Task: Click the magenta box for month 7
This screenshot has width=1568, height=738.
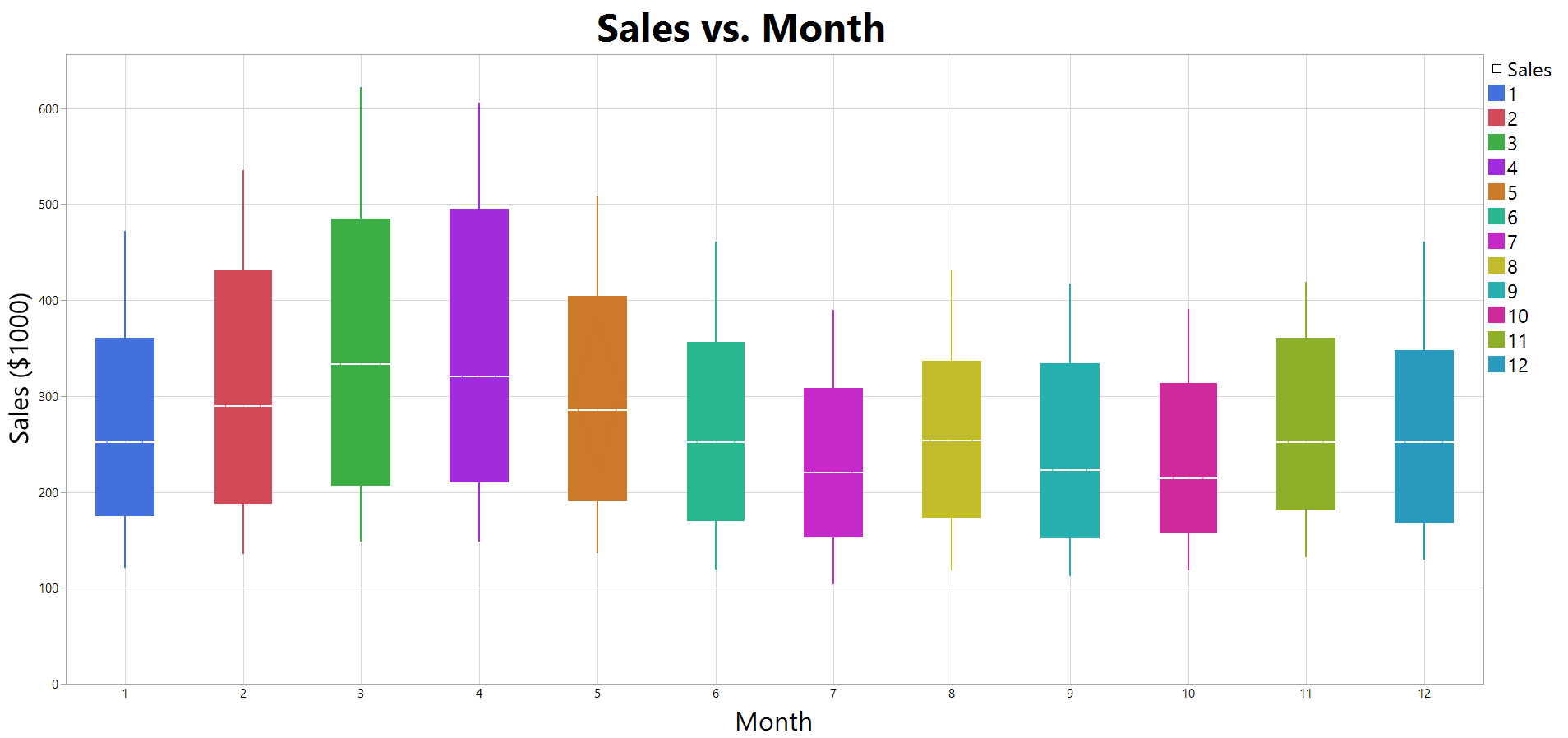Action: pyautogui.click(x=833, y=427)
